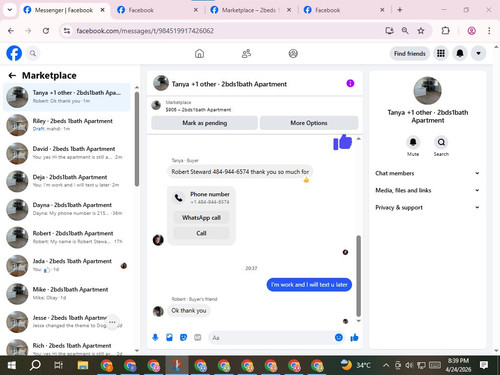The height and width of the screenshot is (375, 500).
Task: Open the GIF picker icon
Action: [x=198, y=338]
